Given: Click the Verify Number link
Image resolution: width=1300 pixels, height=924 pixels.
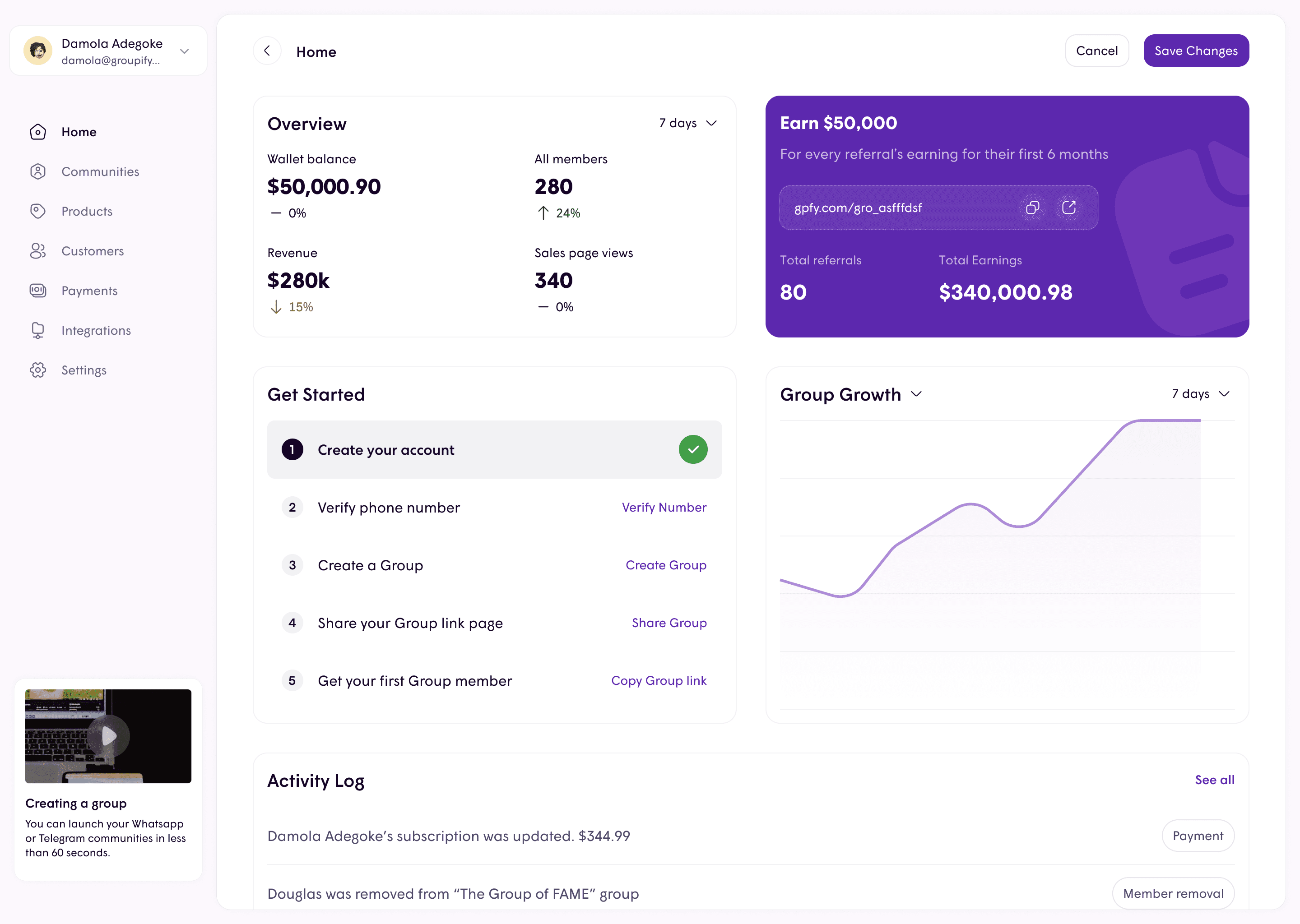Looking at the screenshot, I should [x=664, y=508].
